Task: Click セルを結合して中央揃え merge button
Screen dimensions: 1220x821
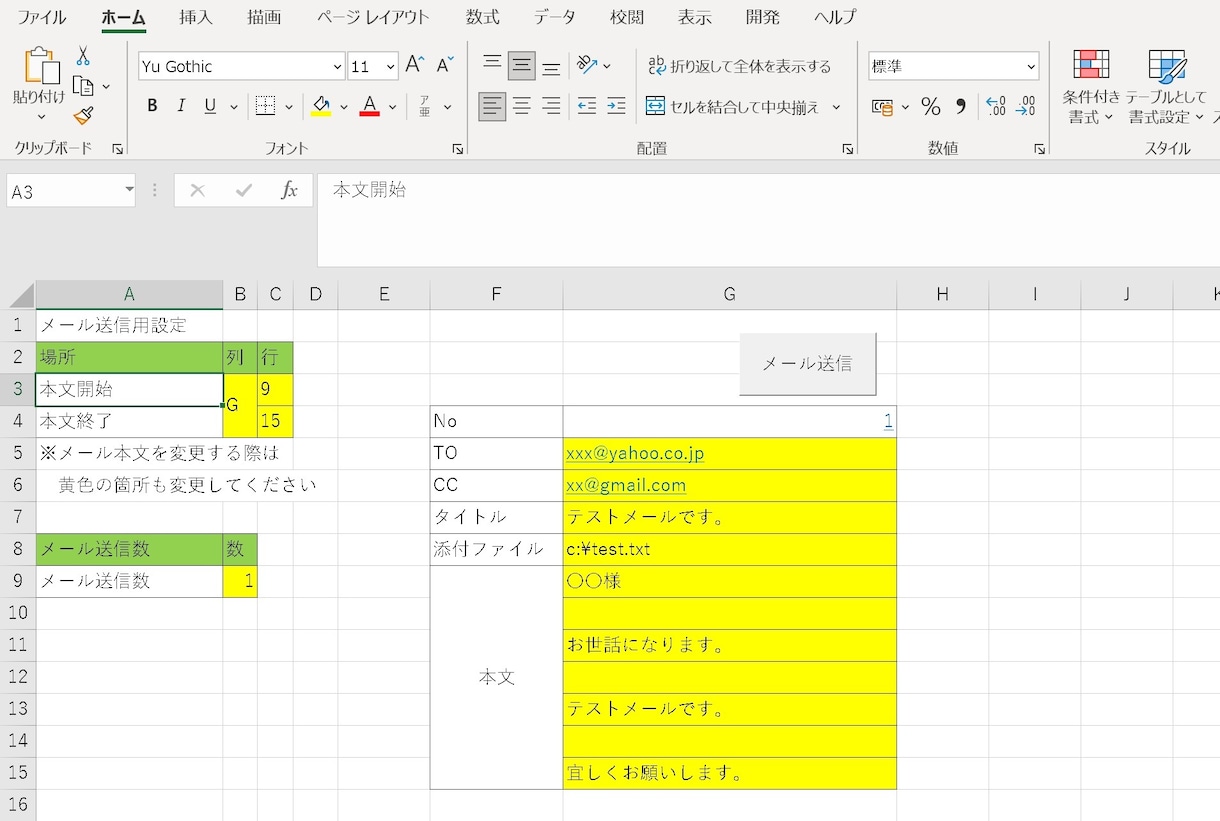Action: pos(733,106)
